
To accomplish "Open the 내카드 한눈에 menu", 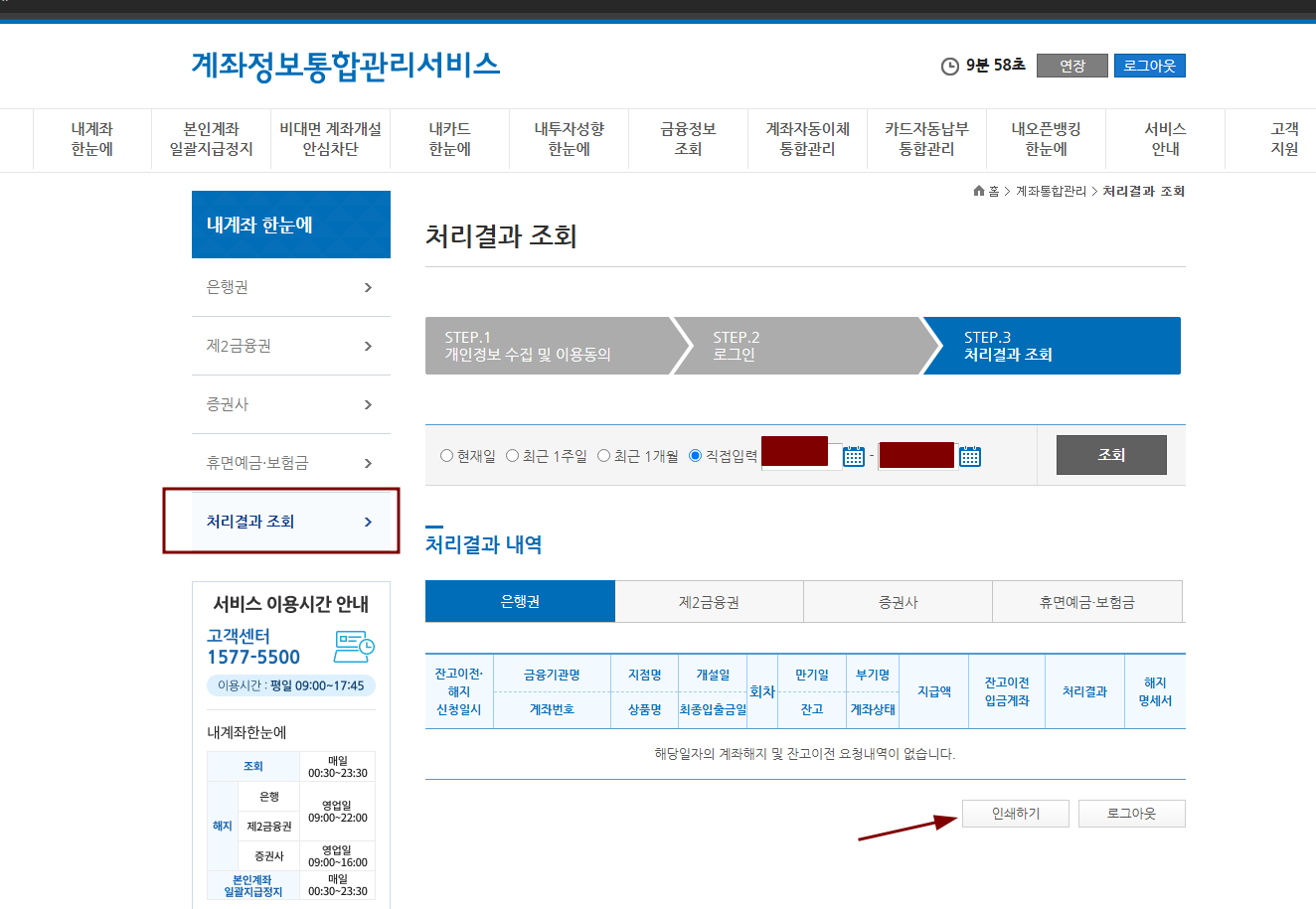I will click(449, 139).
